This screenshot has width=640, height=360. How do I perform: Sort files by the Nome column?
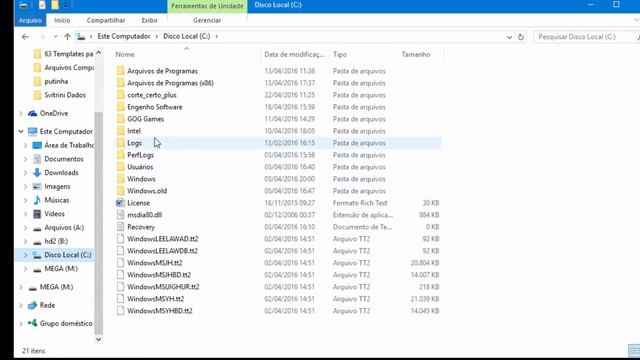click(x=125, y=54)
